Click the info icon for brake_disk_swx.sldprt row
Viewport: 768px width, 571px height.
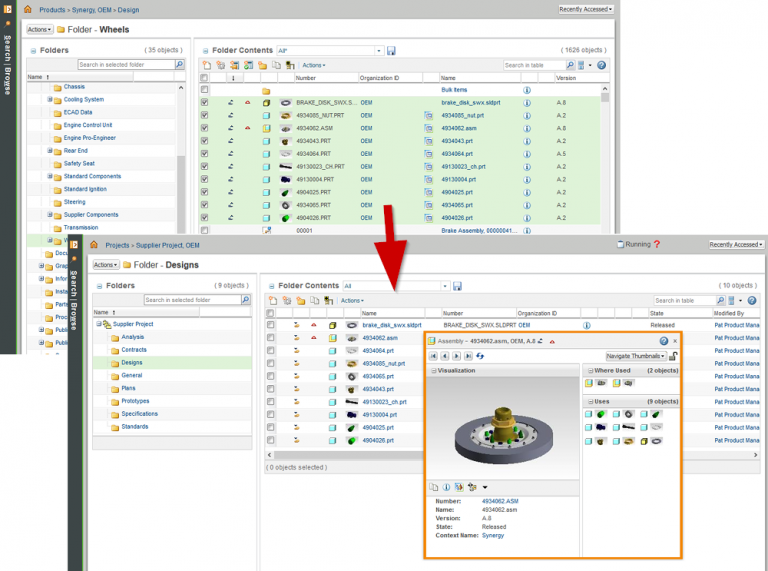click(586, 325)
